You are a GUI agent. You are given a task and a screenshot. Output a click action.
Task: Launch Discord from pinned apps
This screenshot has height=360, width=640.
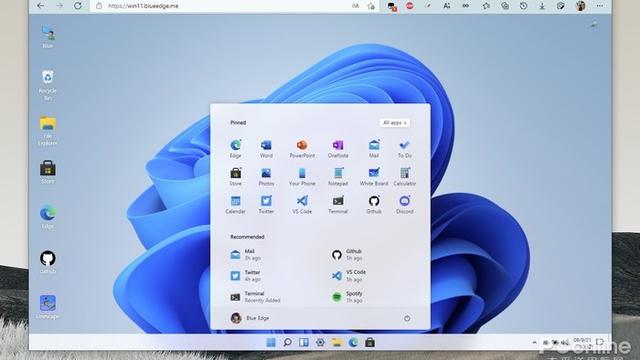(404, 204)
